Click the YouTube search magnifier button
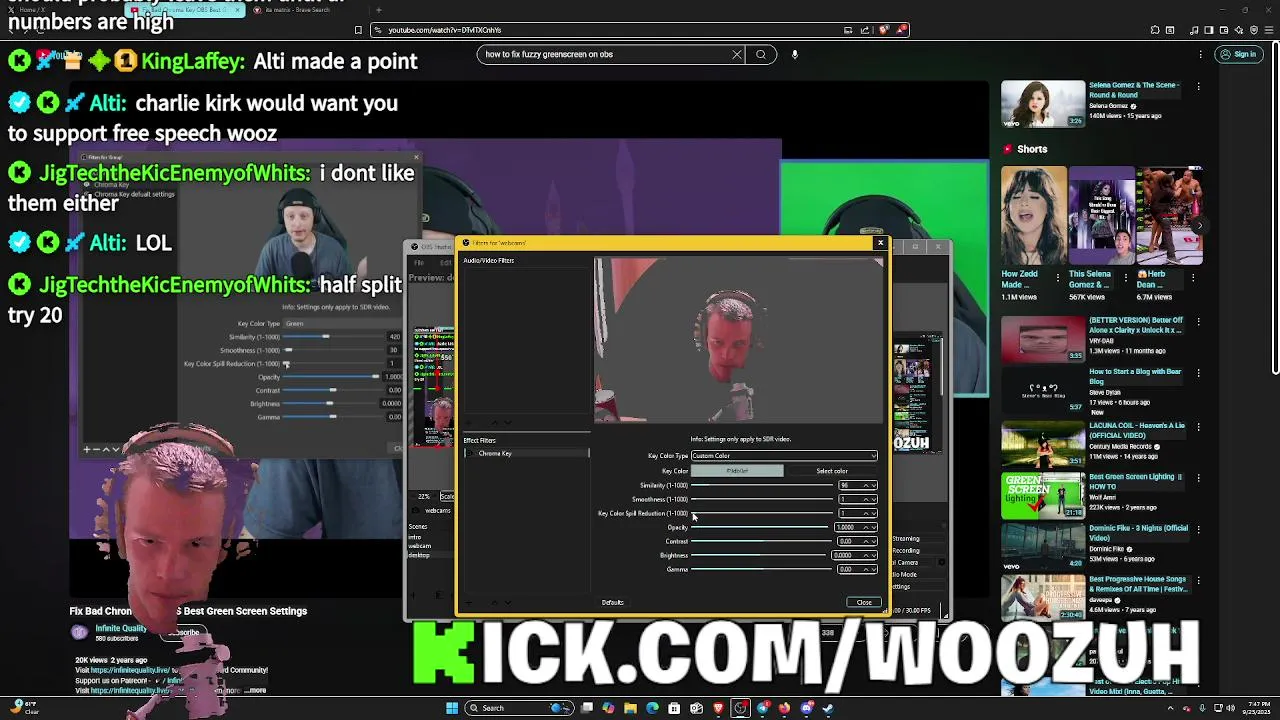 (x=761, y=55)
